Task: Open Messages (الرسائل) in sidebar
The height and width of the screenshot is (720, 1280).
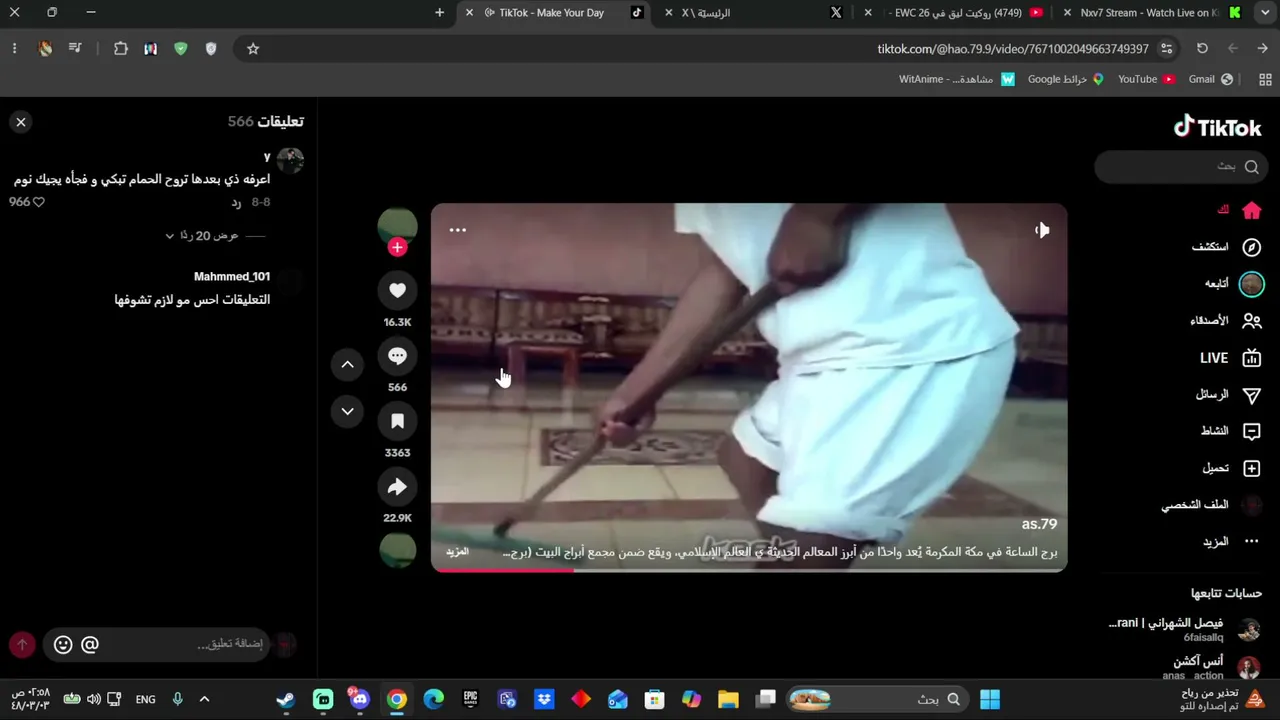Action: pyautogui.click(x=1229, y=395)
